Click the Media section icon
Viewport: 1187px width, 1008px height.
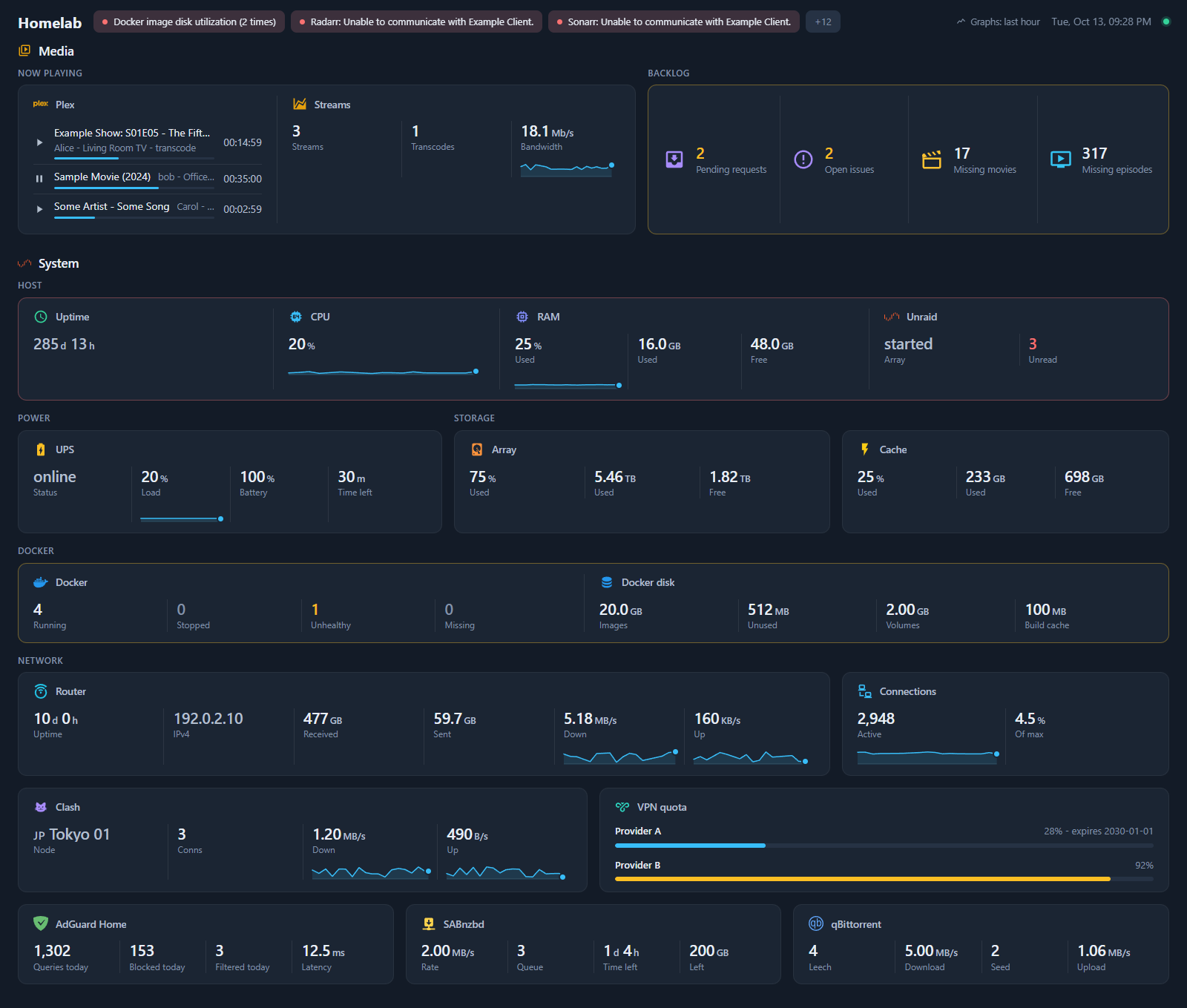[24, 50]
